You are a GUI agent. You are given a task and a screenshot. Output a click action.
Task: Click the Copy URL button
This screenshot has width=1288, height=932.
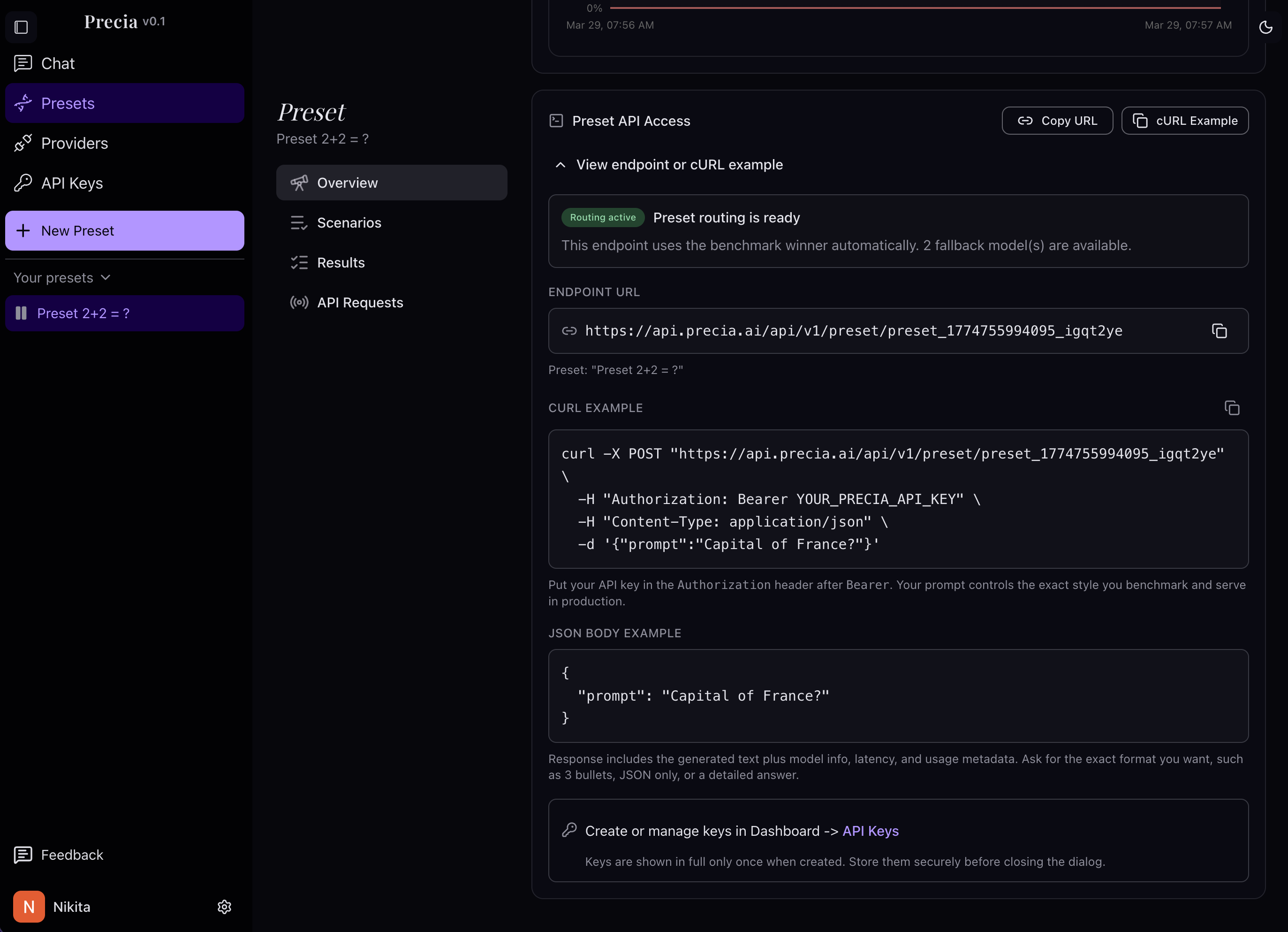point(1057,121)
